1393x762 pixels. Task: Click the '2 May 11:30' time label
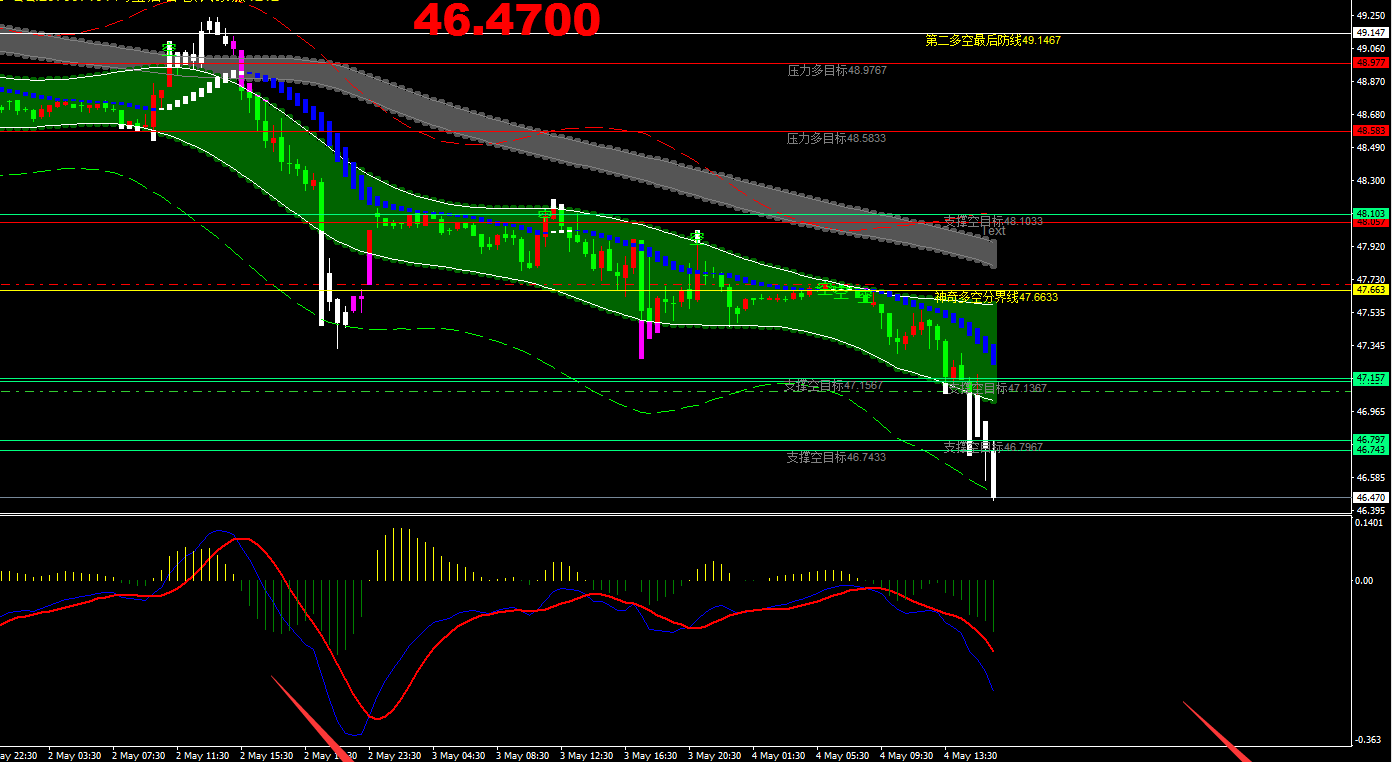pyautogui.click(x=203, y=755)
